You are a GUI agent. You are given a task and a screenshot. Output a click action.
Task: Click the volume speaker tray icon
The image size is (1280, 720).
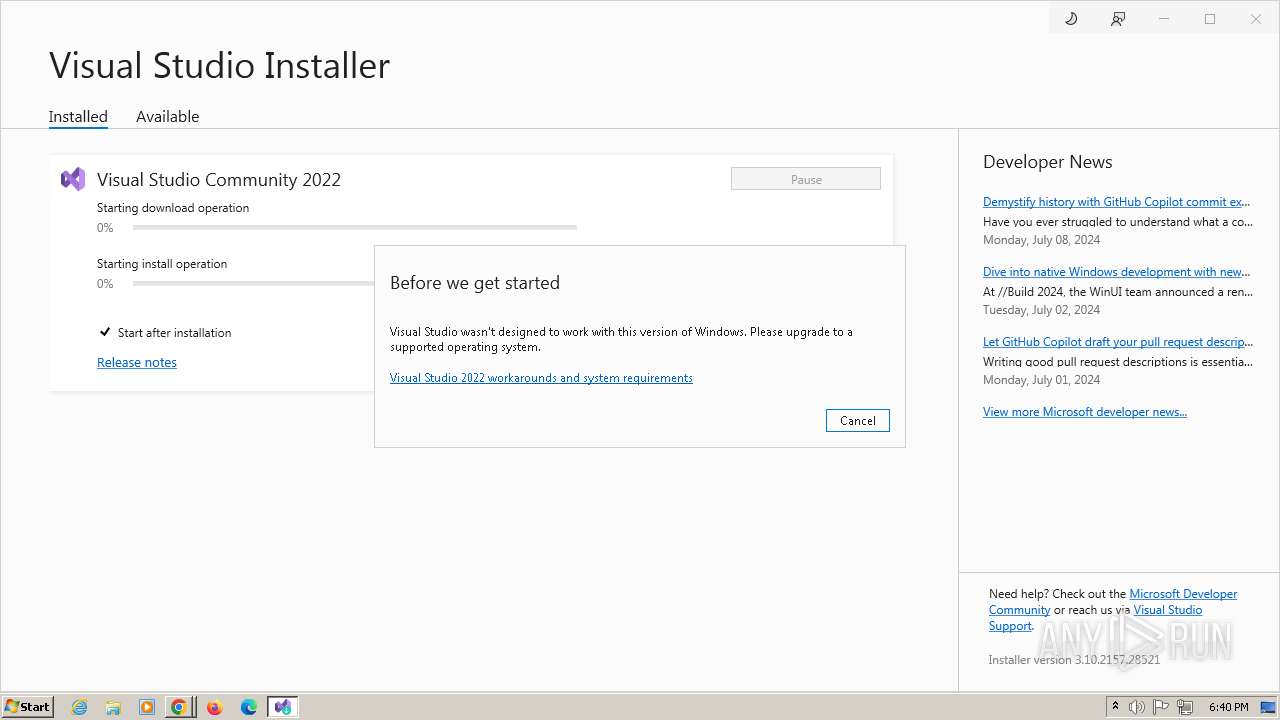click(1137, 707)
